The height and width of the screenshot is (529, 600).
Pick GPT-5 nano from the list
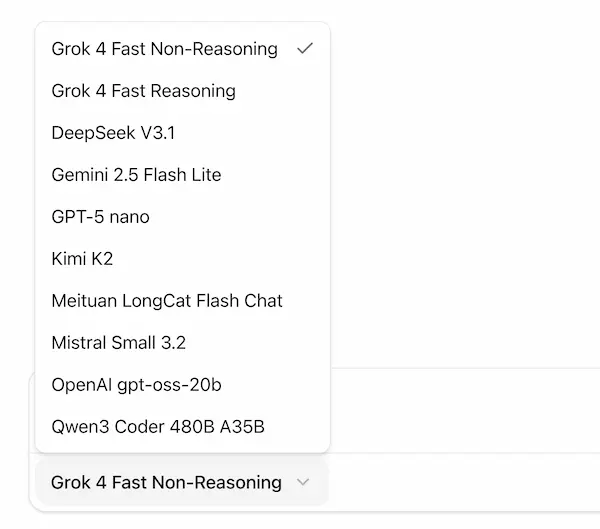(x=183, y=217)
